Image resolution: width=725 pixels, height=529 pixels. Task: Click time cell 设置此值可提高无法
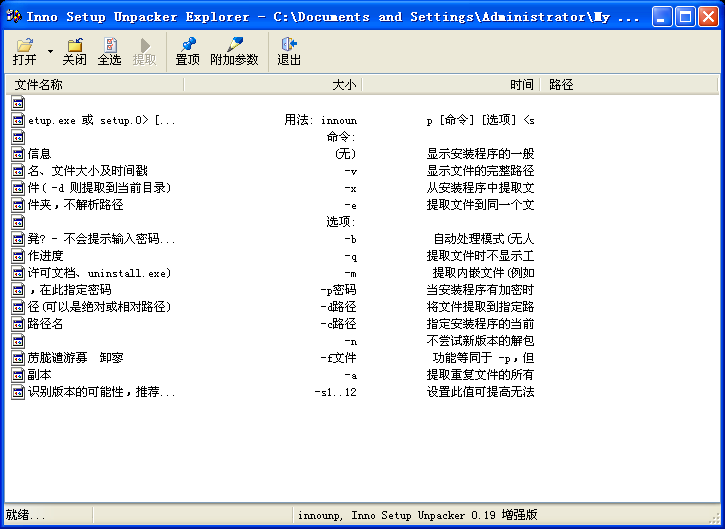pos(480,392)
